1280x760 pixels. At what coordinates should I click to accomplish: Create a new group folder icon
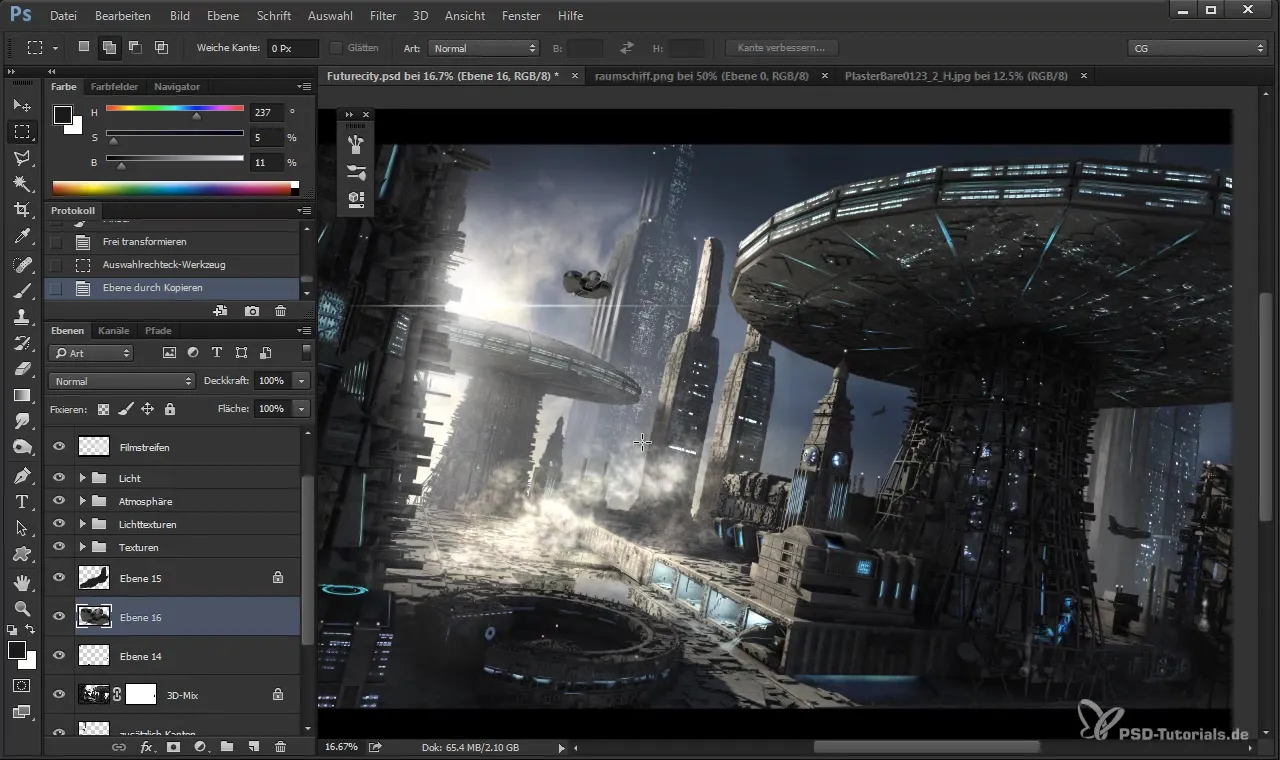[x=227, y=747]
